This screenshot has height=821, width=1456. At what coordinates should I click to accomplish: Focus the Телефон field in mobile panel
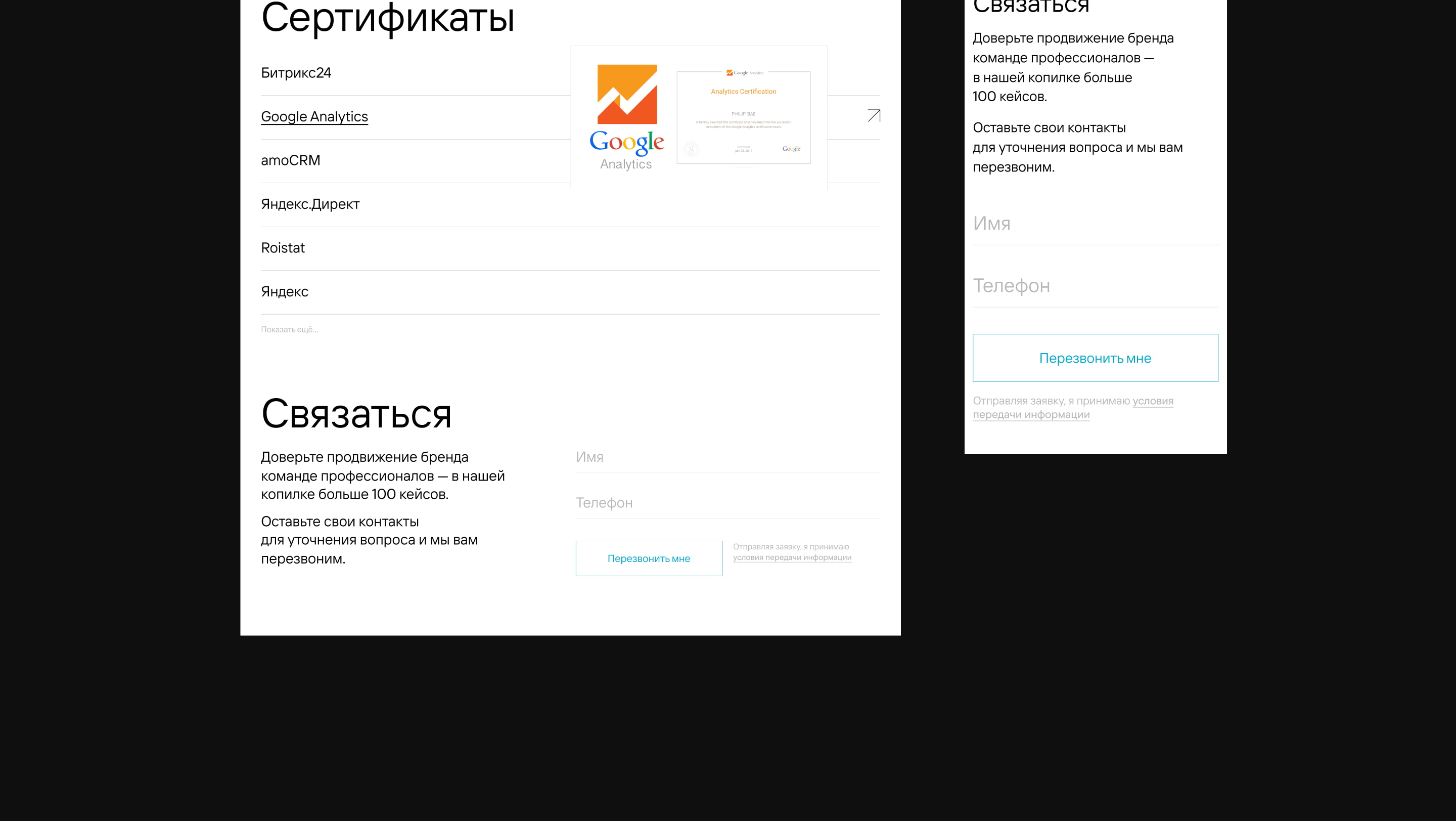click(1095, 286)
